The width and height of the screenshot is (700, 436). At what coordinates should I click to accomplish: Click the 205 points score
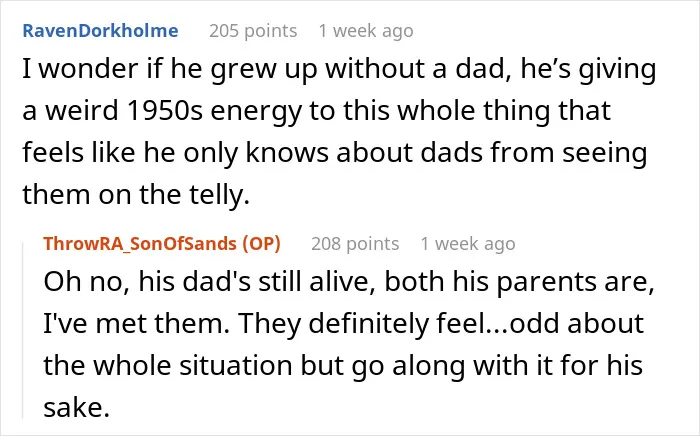253,31
